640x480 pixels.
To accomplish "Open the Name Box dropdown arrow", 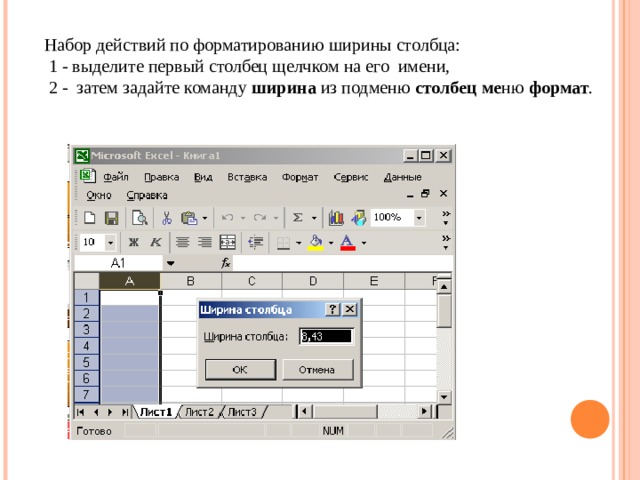I will pyautogui.click(x=171, y=263).
